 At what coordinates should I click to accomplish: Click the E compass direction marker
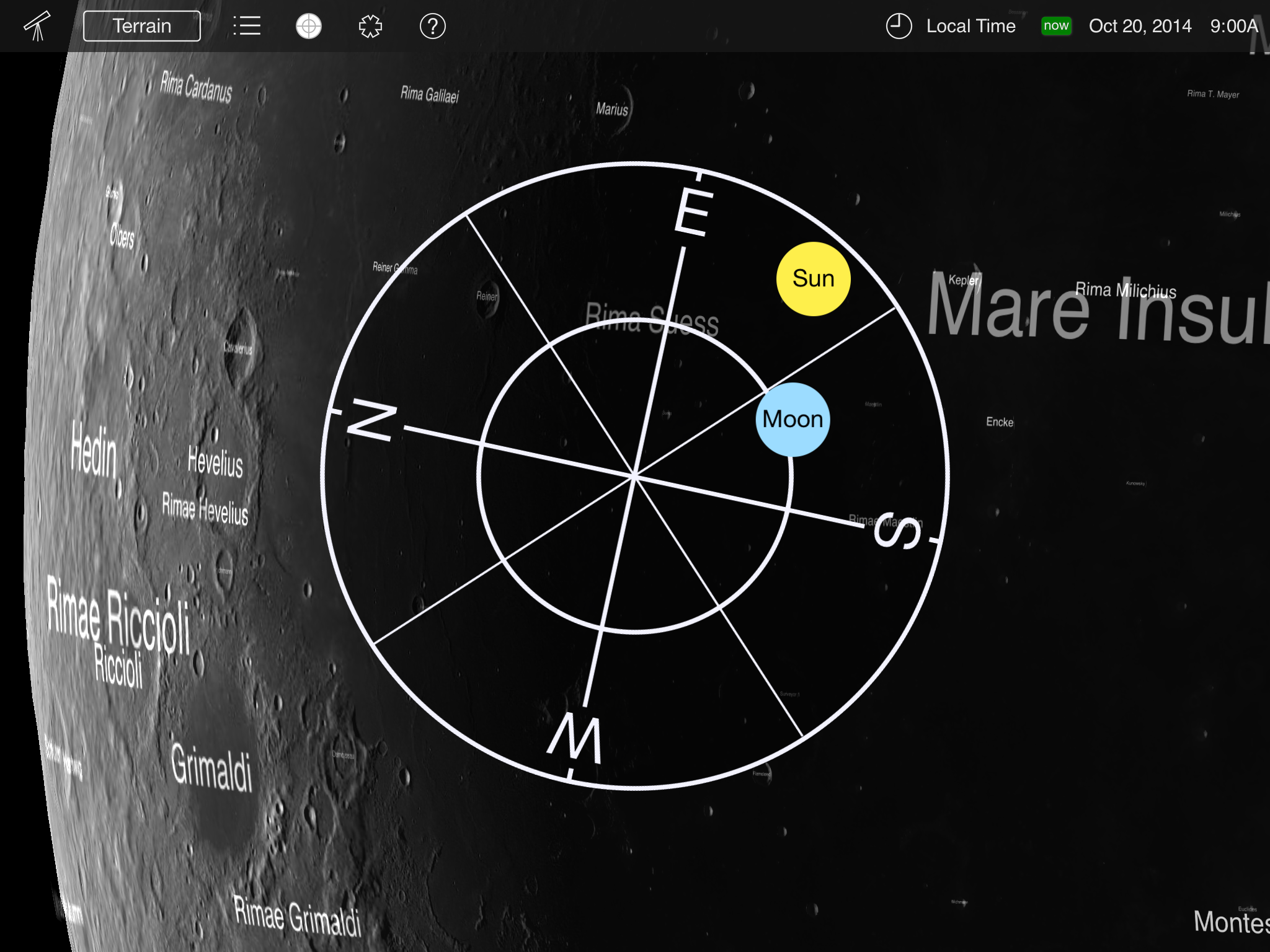pyautogui.click(x=693, y=211)
